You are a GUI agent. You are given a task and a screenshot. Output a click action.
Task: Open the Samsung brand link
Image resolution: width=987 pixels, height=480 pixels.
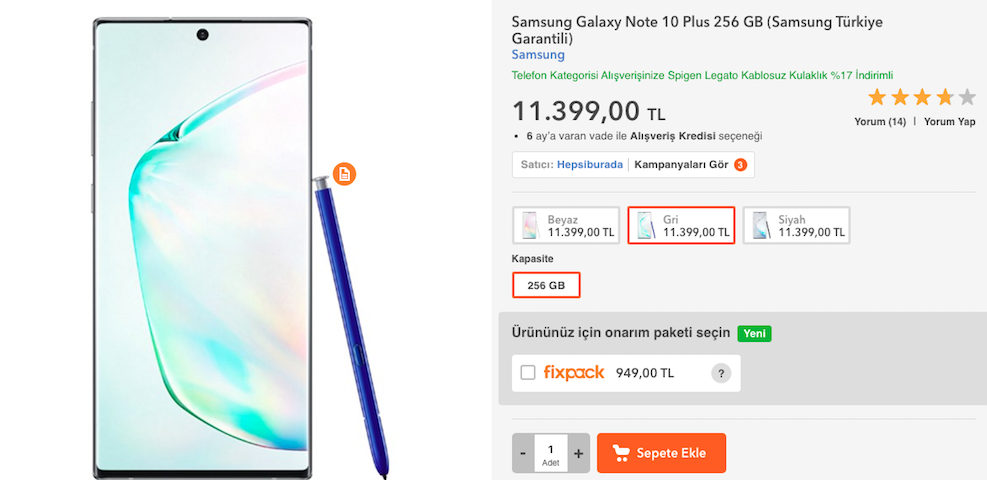538,55
